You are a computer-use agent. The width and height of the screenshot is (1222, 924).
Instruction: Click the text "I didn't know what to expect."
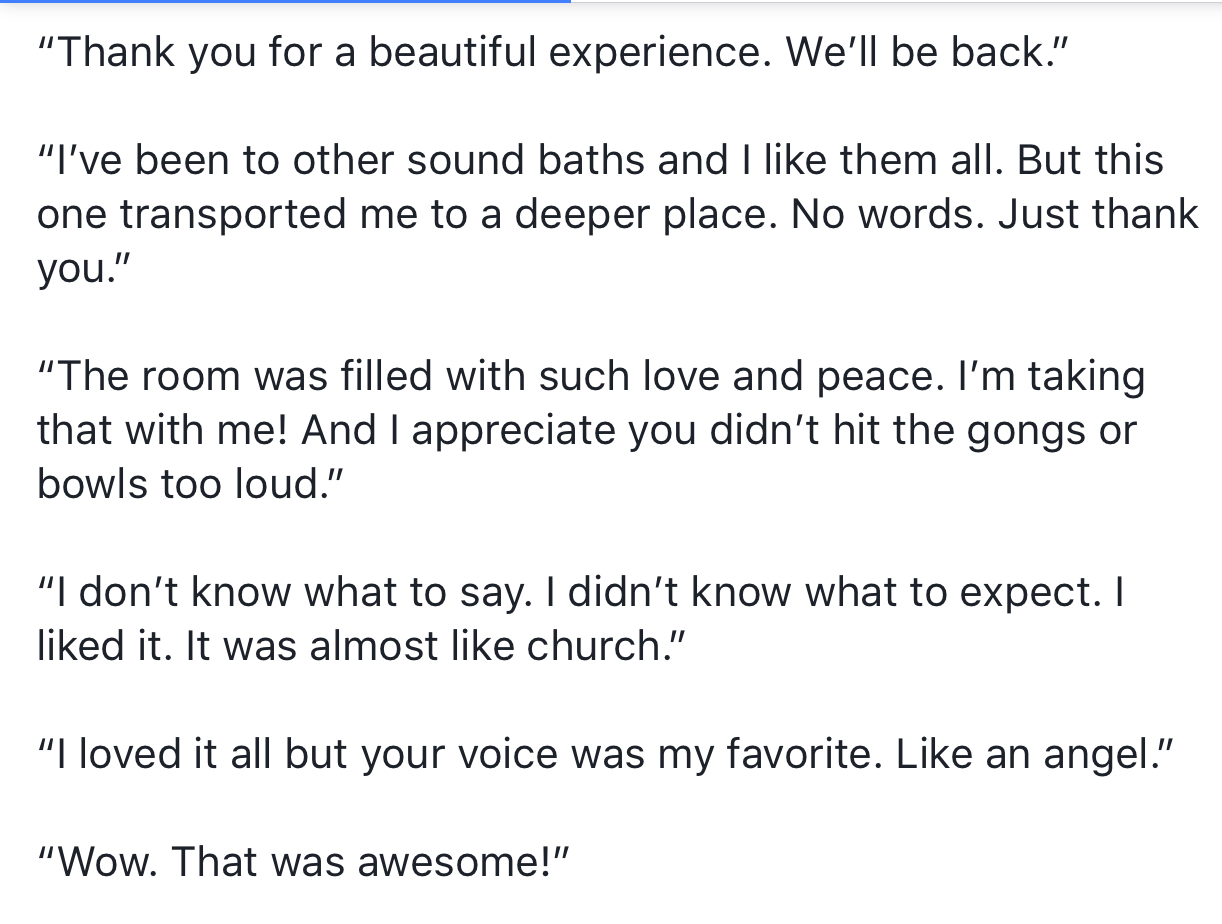point(836,592)
